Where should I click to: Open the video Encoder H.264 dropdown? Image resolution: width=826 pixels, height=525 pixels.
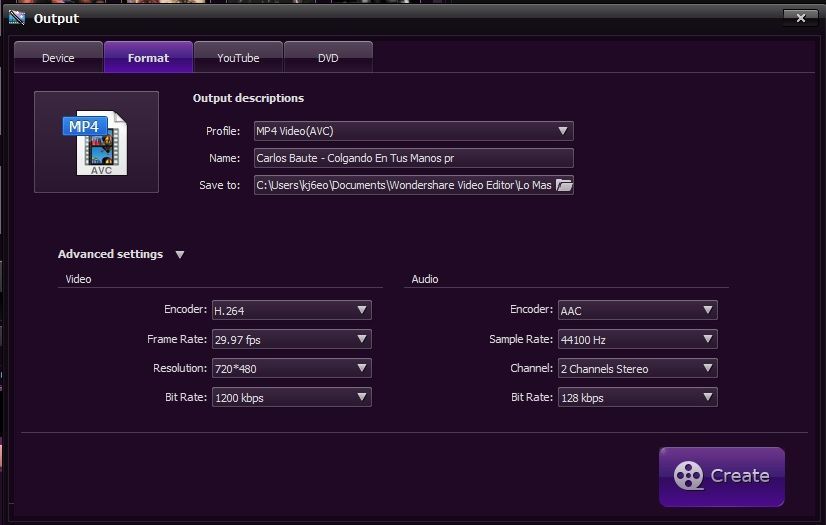pos(291,310)
